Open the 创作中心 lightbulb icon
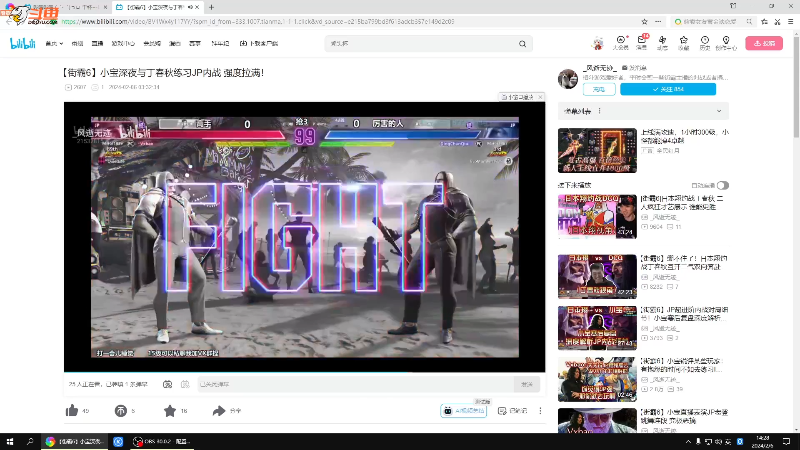 tap(726, 43)
